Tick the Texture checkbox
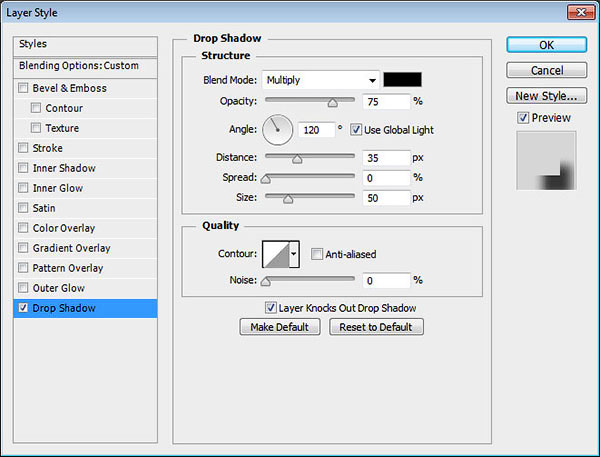This screenshot has height=457, width=600. tap(36, 128)
